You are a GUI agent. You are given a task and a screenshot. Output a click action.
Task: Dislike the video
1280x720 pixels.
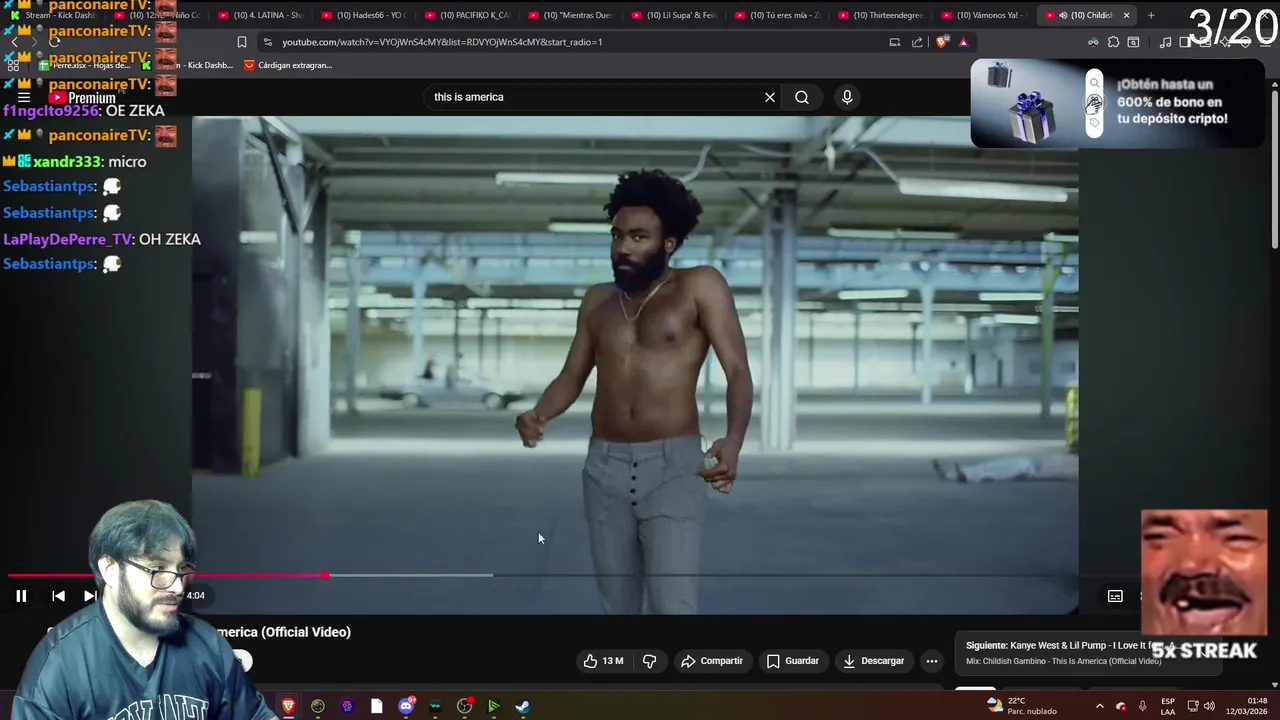coord(650,661)
